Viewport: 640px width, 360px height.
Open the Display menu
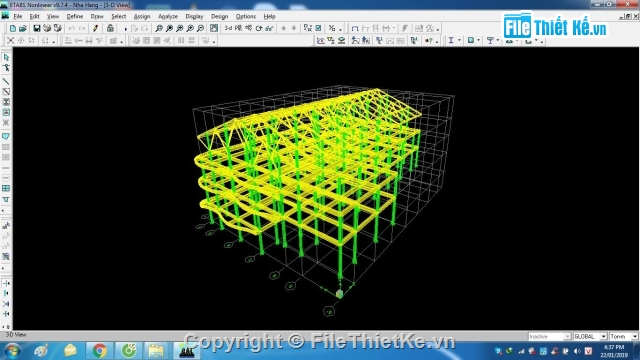(194, 16)
